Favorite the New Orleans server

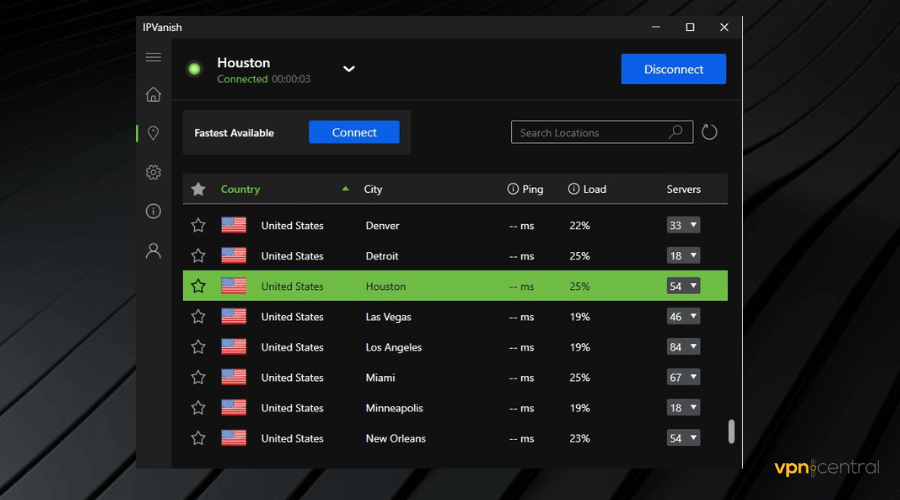coord(198,438)
